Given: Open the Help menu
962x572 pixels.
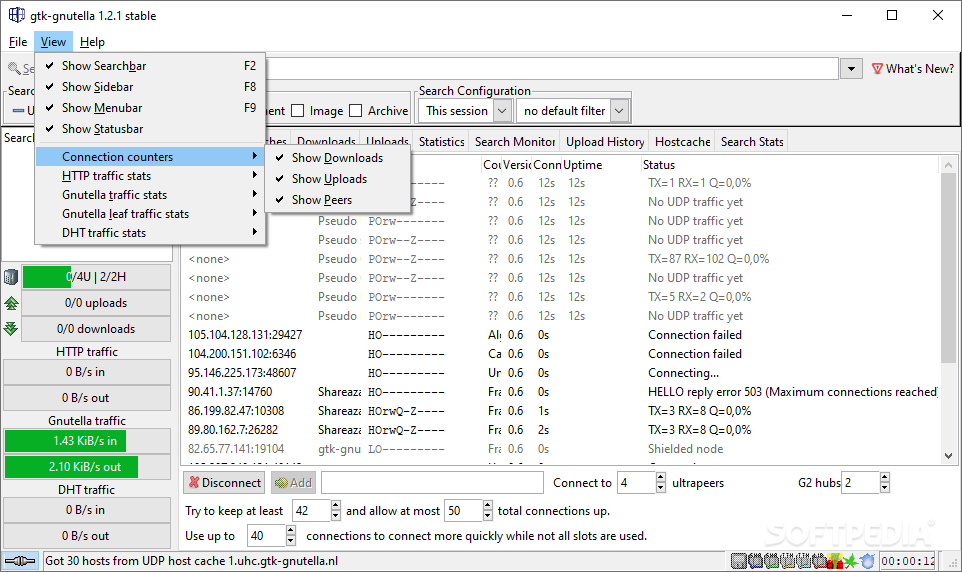Looking at the screenshot, I should pyautogui.click(x=92, y=42).
